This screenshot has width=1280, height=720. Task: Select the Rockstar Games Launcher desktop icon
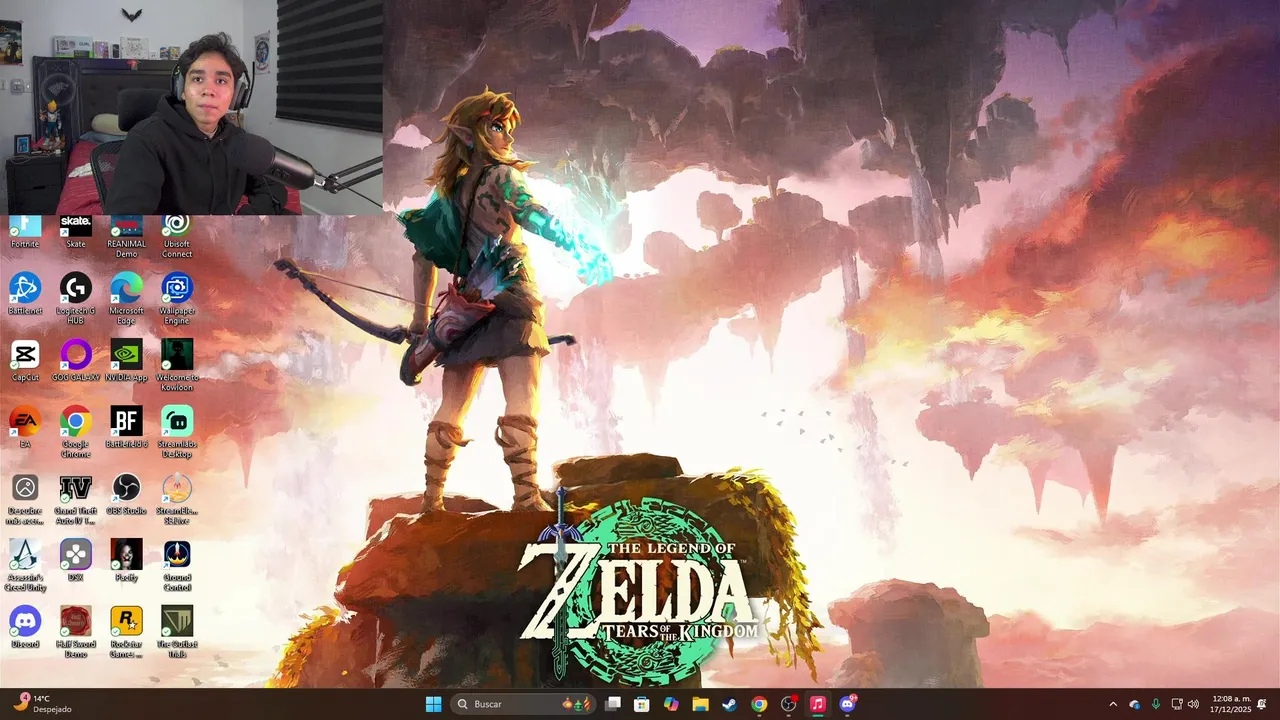coord(126,632)
